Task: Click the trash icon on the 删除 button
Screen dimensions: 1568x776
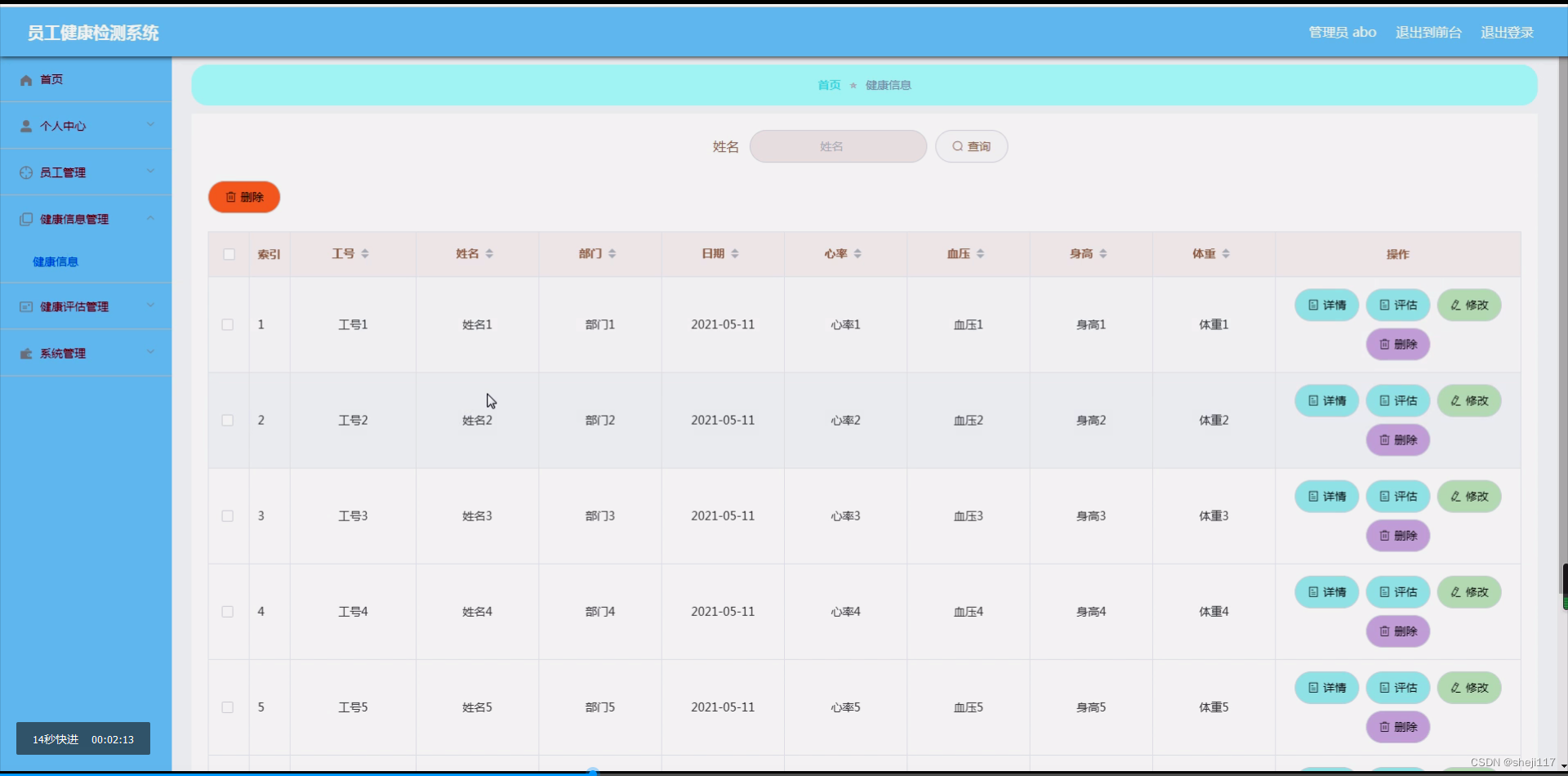Action: pyautogui.click(x=231, y=196)
